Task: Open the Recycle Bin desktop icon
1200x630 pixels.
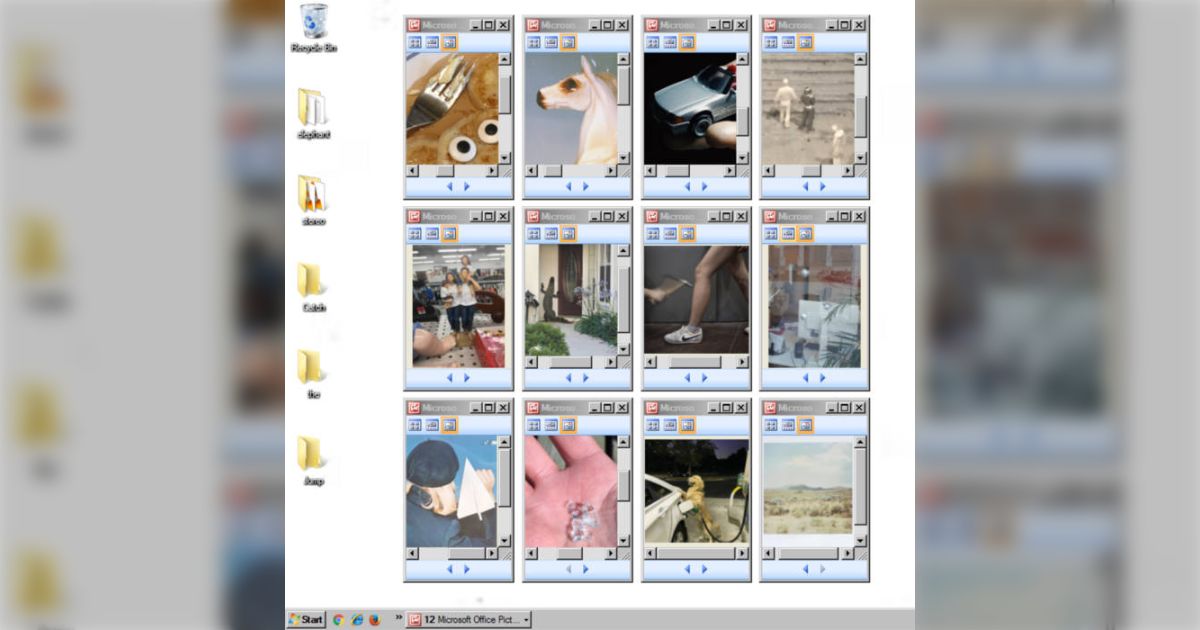Action: [313, 22]
